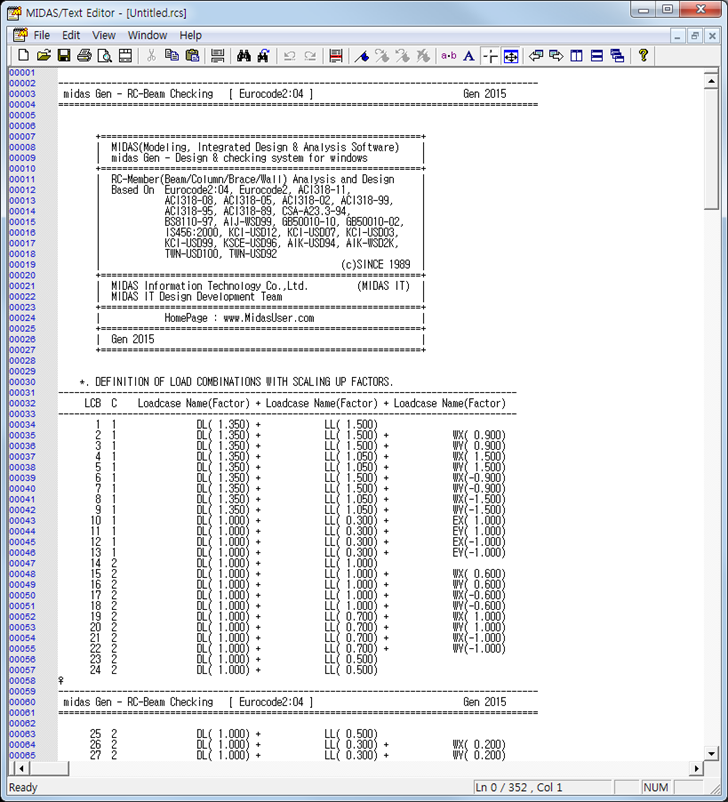Click the page setup icon after print preview
The image size is (728, 802).
pos(125,56)
